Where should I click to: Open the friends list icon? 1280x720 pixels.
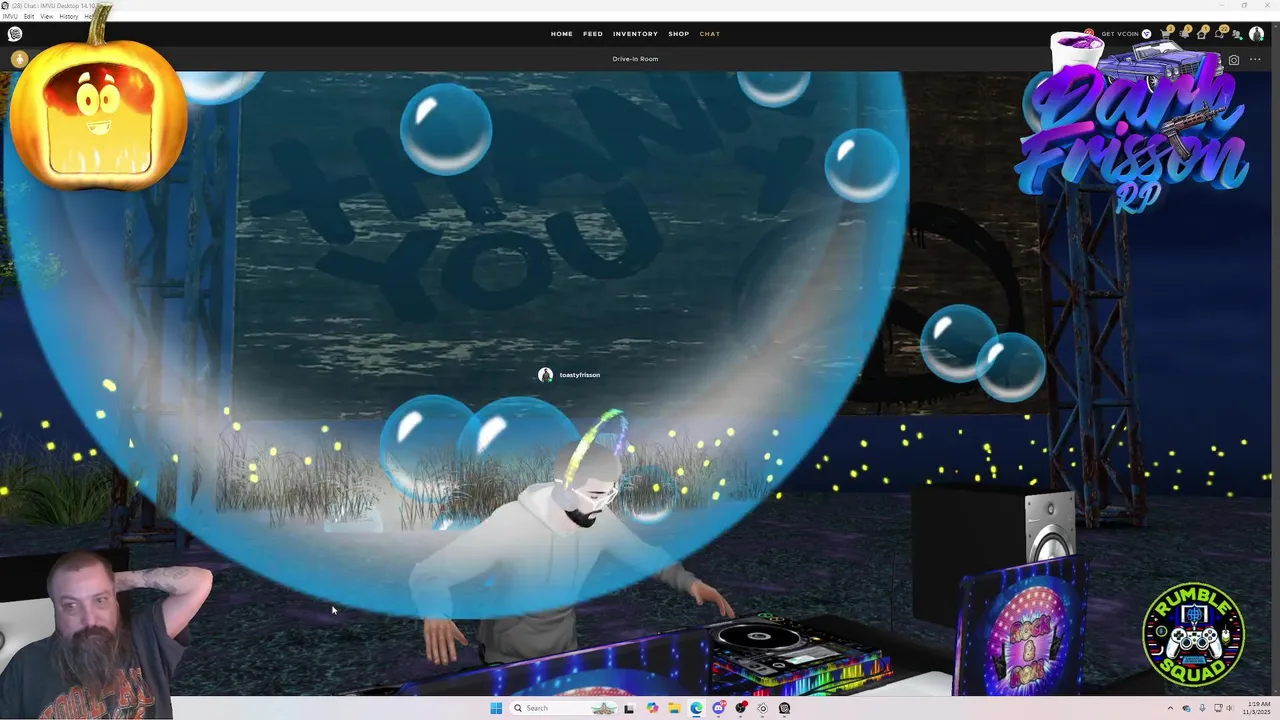[1236, 34]
